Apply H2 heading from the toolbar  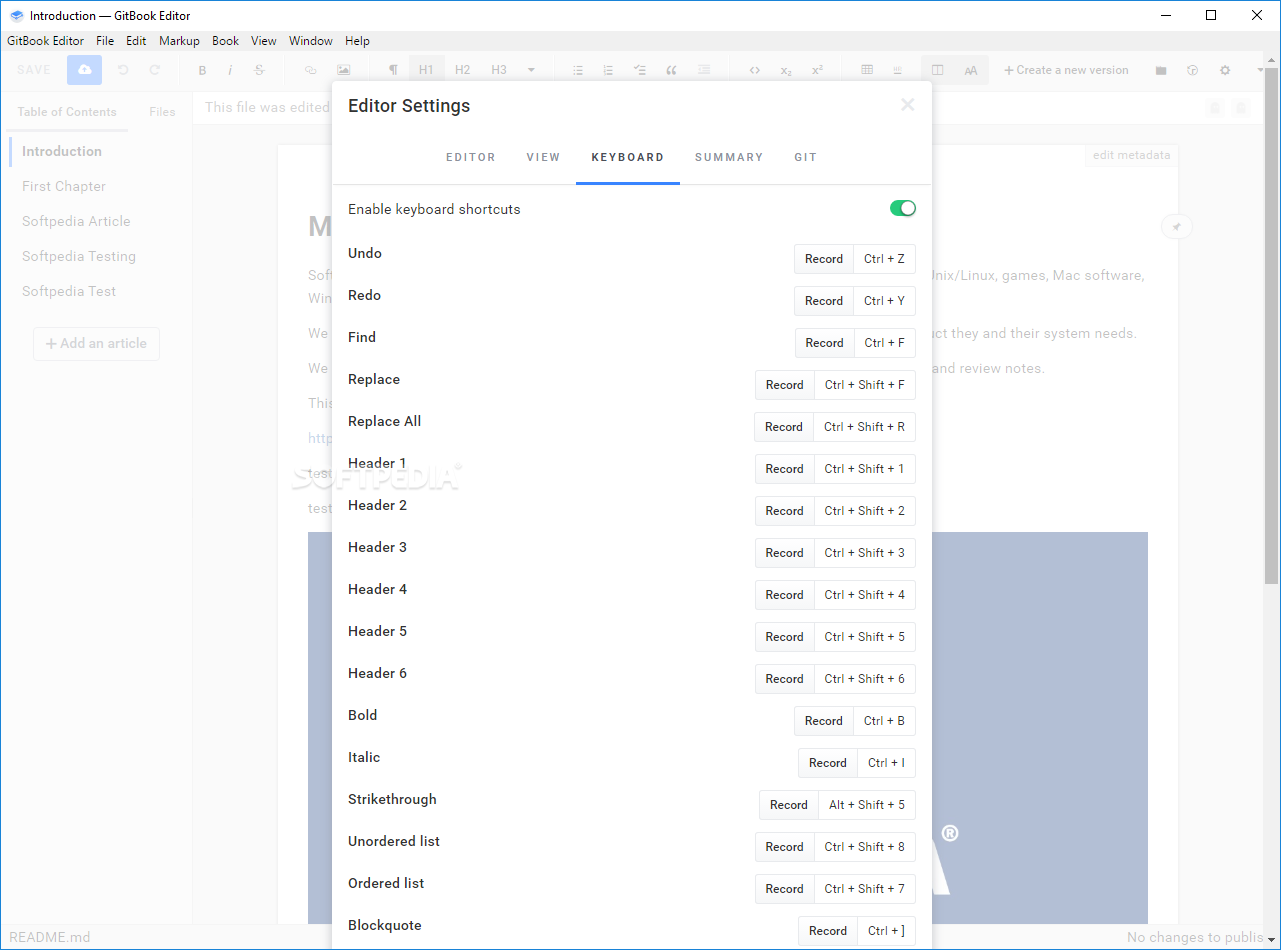(x=462, y=70)
